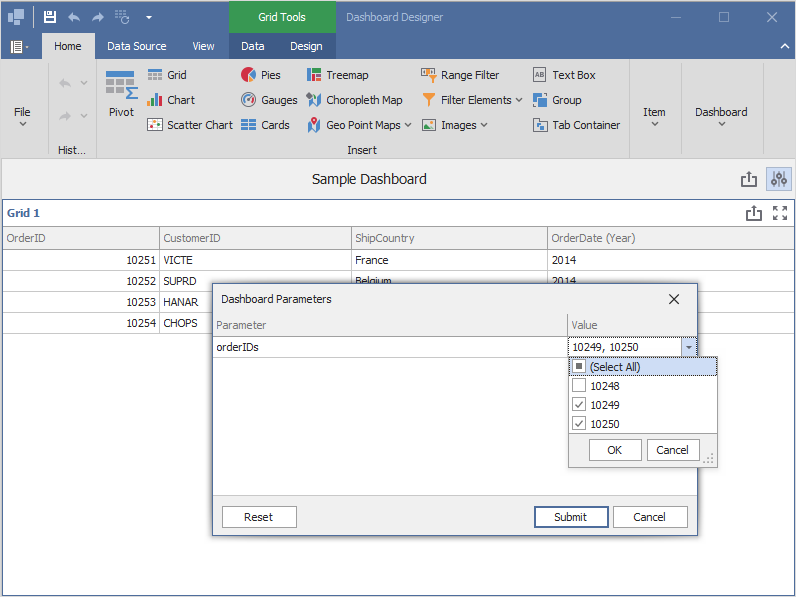Select the France cell
Screen dimensions: 796x597
click(449, 260)
